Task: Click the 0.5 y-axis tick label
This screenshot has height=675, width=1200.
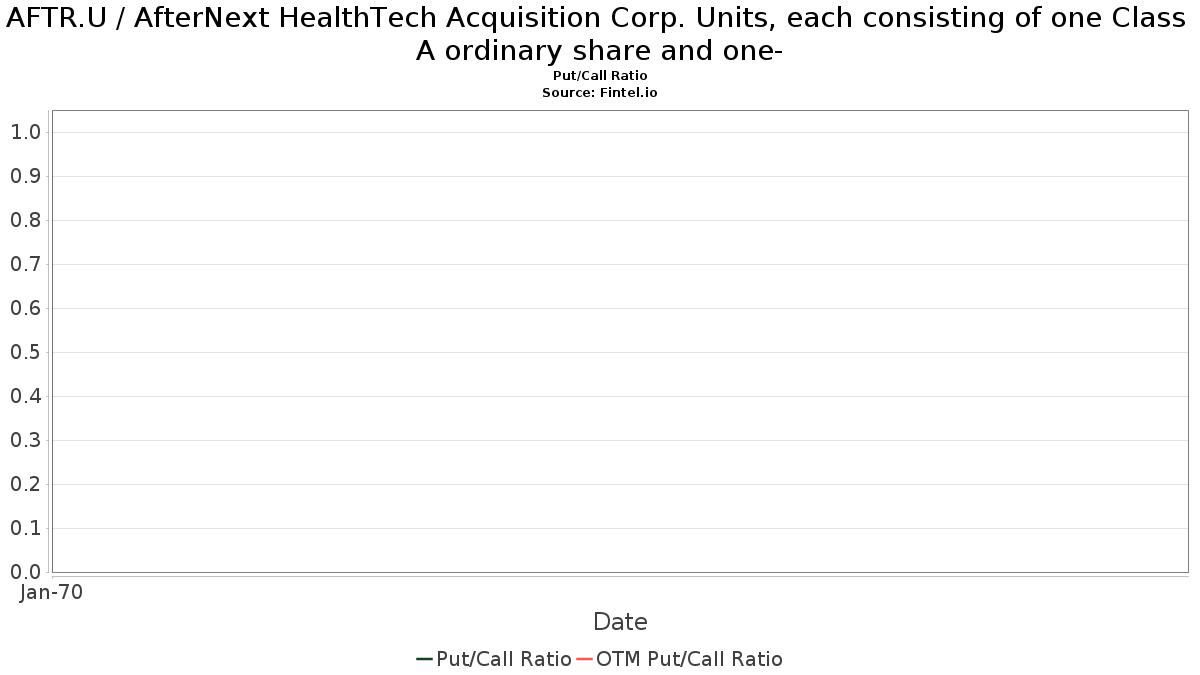Action: (26, 352)
